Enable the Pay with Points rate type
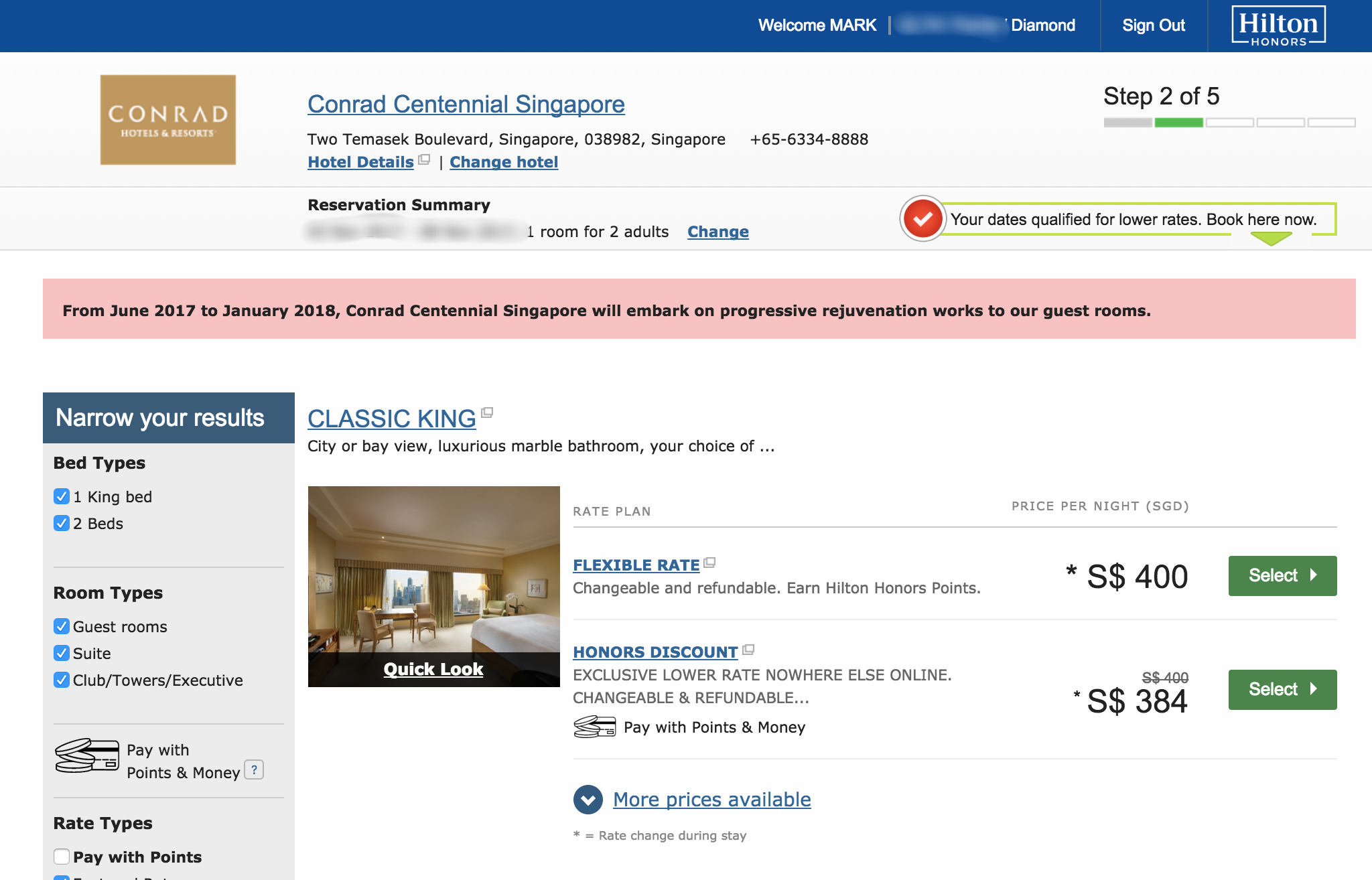The height and width of the screenshot is (880, 1372). 62,857
